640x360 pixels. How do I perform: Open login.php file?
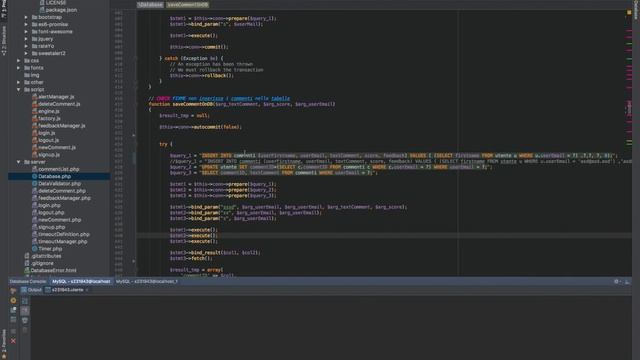click(x=46, y=205)
